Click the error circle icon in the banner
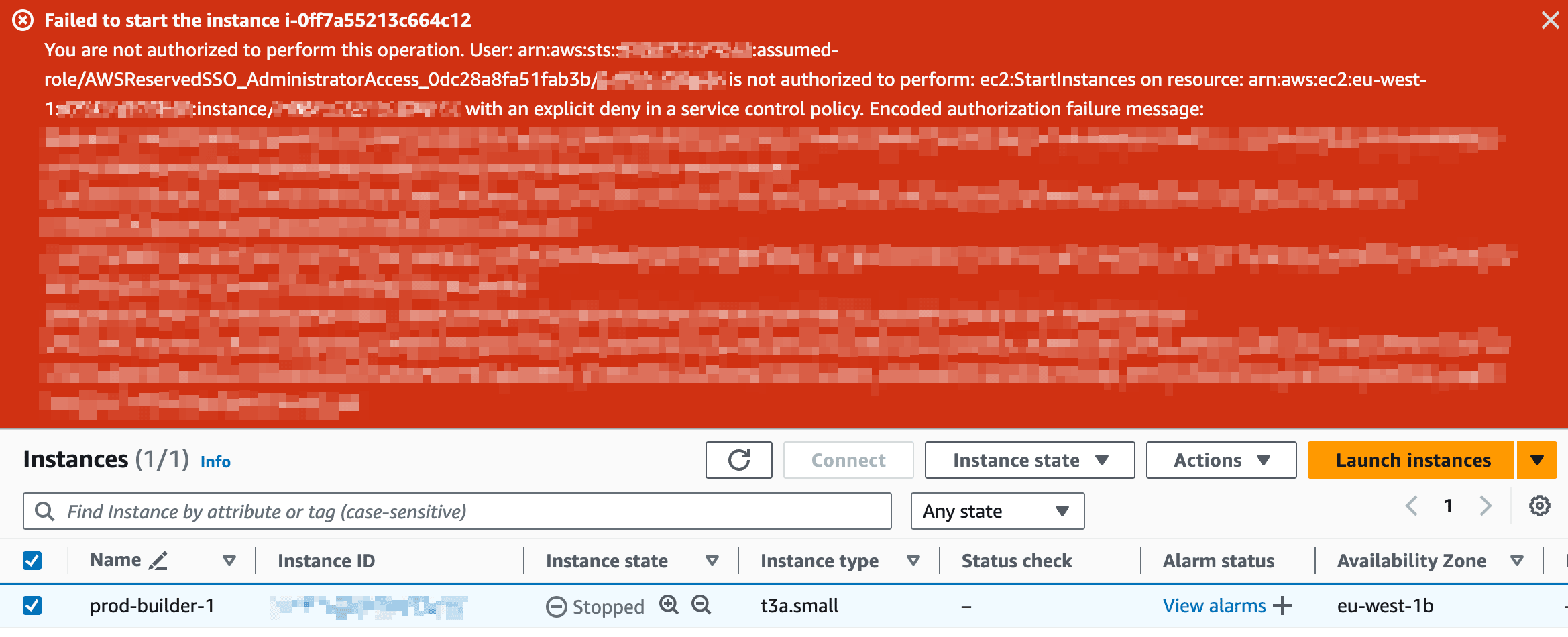The height and width of the screenshot is (637, 1568). (23, 20)
